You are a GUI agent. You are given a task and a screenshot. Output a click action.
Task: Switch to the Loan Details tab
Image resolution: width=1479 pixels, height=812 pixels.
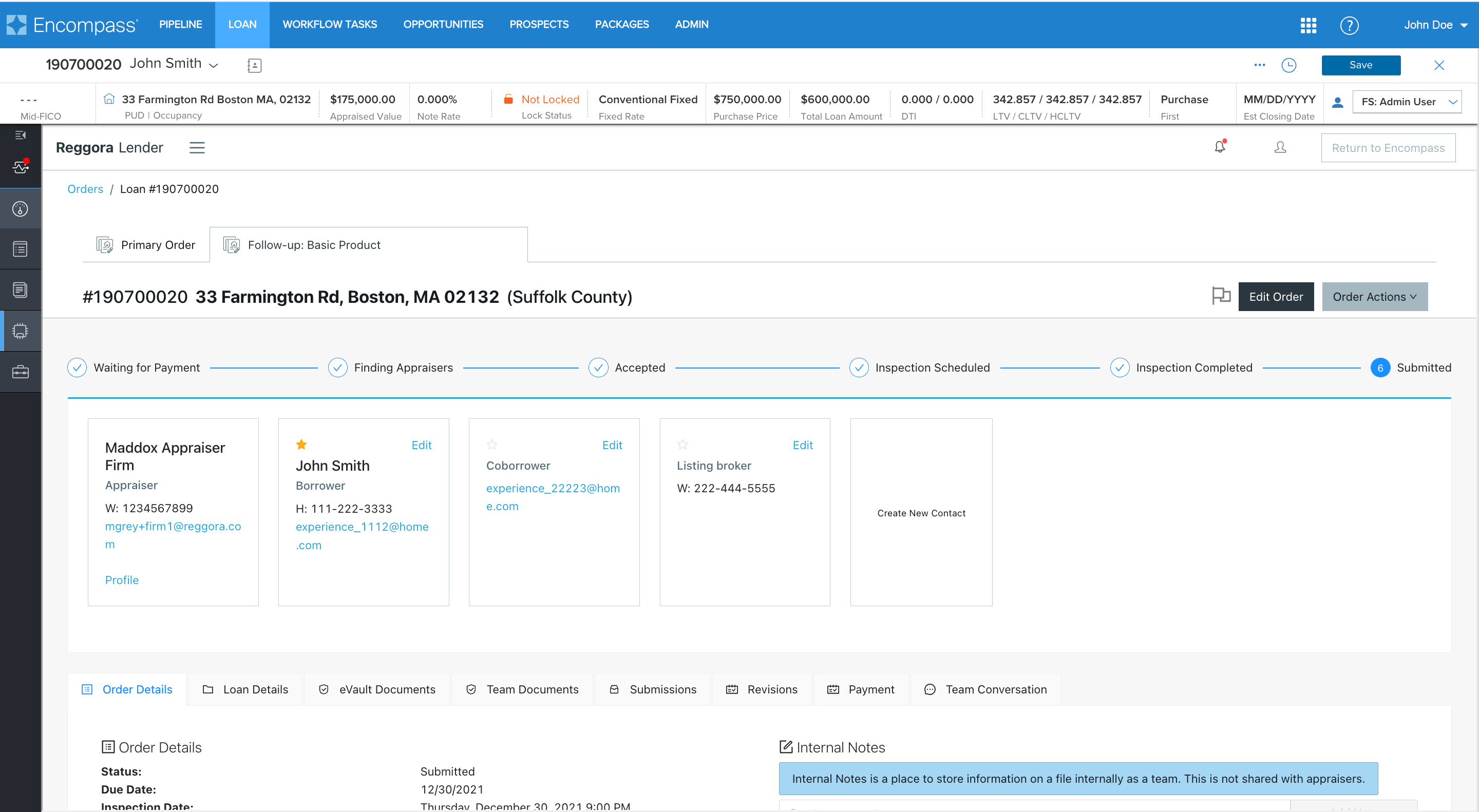(245, 689)
